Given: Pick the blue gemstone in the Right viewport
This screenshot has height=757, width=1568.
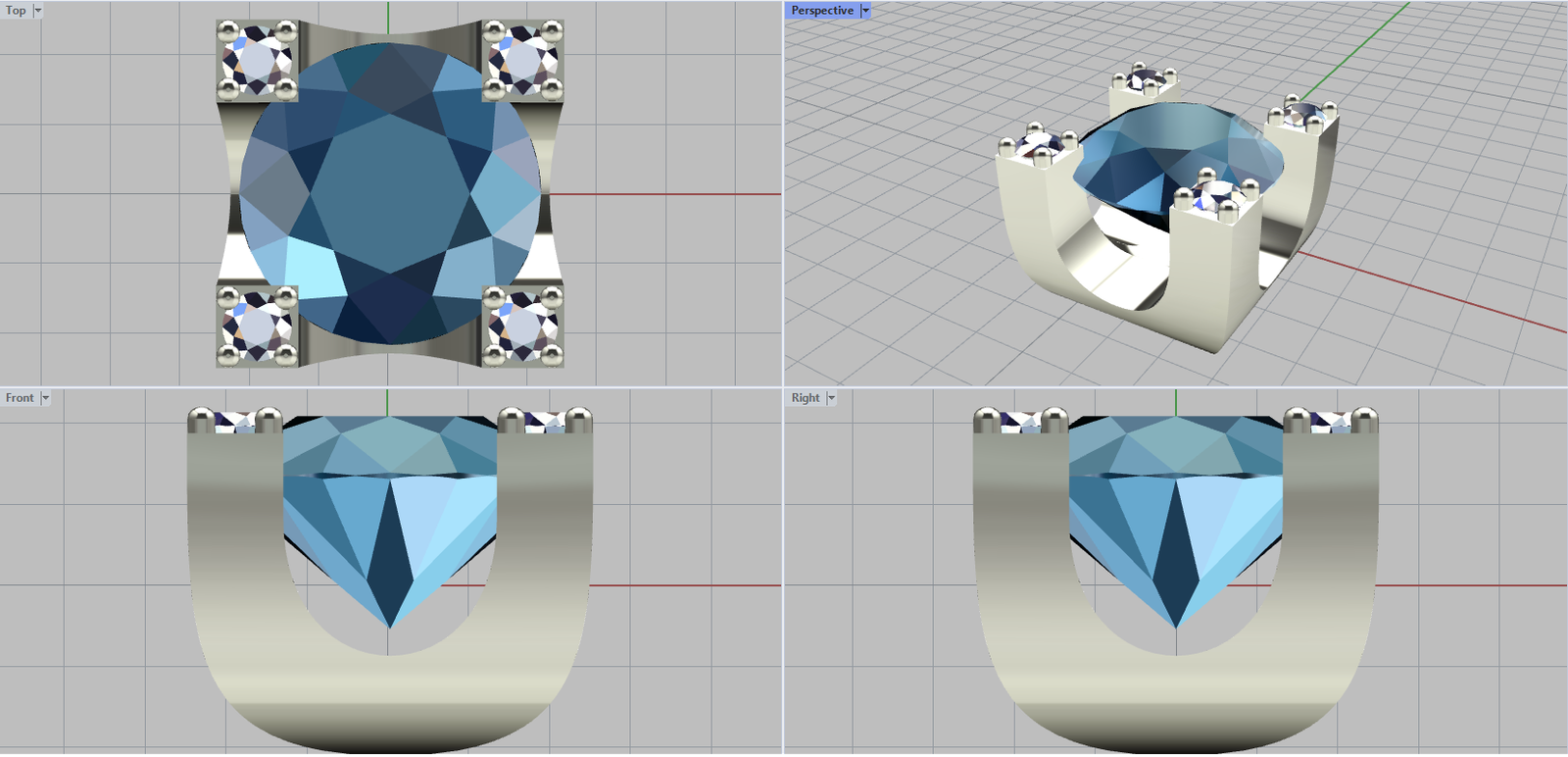Looking at the screenshot, I should point(1176,520).
